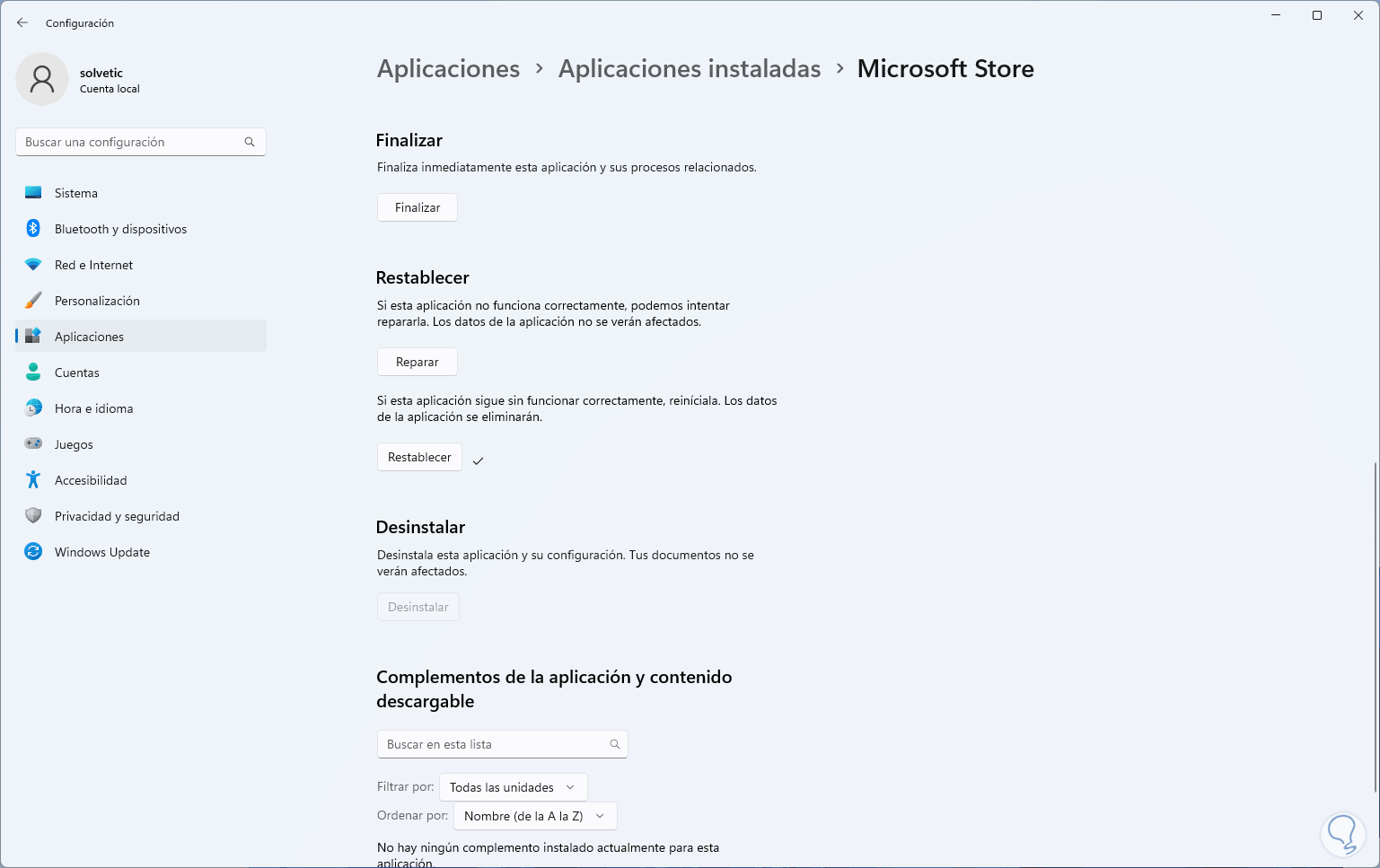The height and width of the screenshot is (868, 1380).
Task: Select the Hora e idioma clock icon
Action: pos(33,408)
